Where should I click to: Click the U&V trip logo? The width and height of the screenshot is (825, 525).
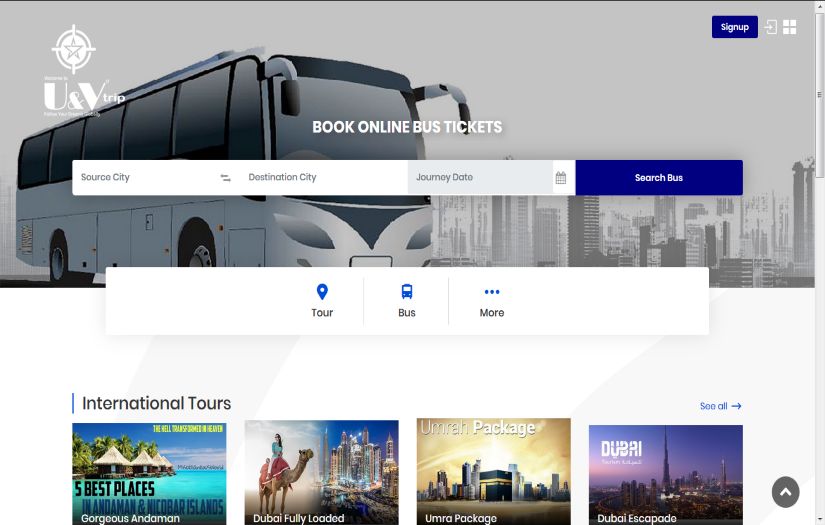click(84, 71)
